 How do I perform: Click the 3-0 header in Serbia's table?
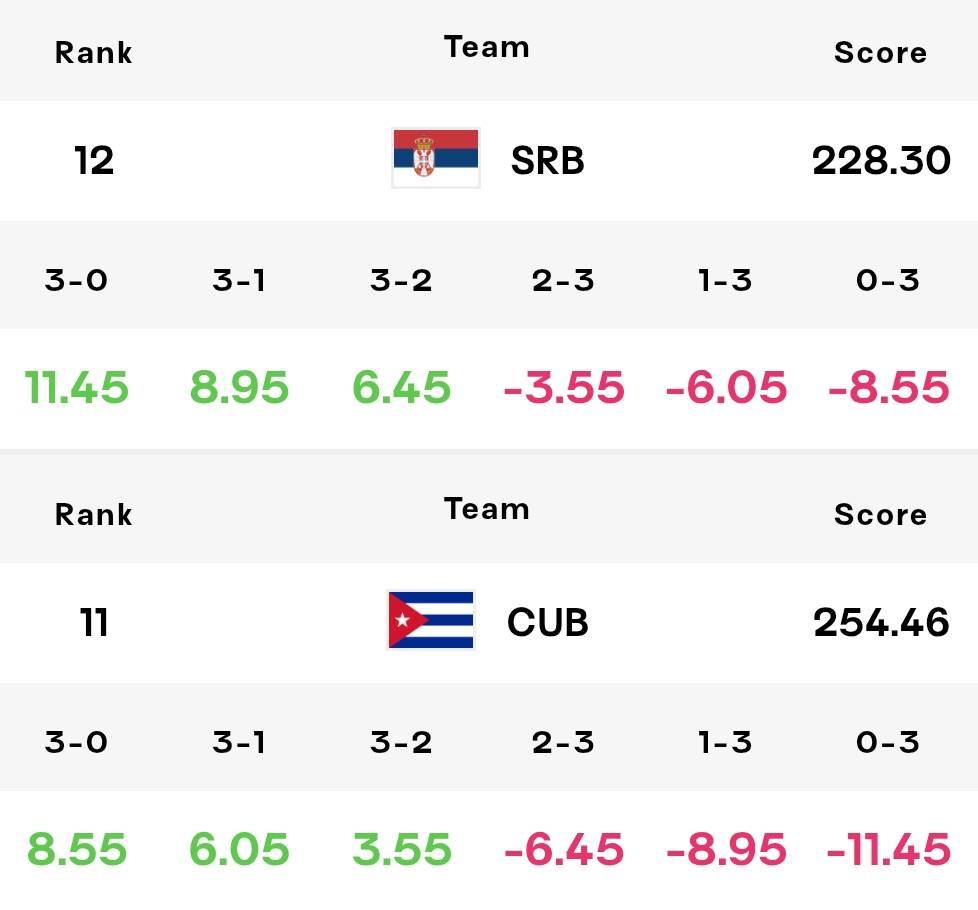point(76,280)
